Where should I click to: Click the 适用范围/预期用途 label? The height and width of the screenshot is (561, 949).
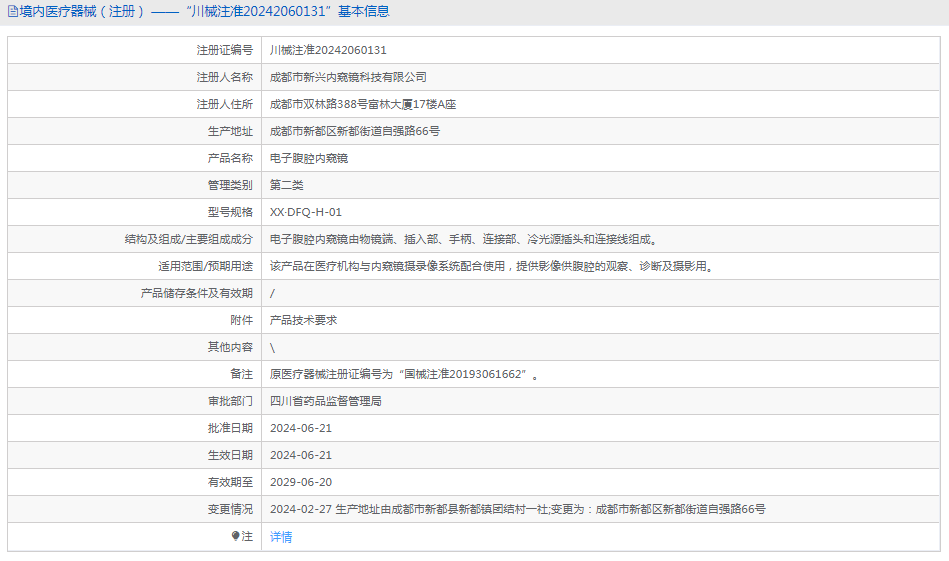click(206, 266)
